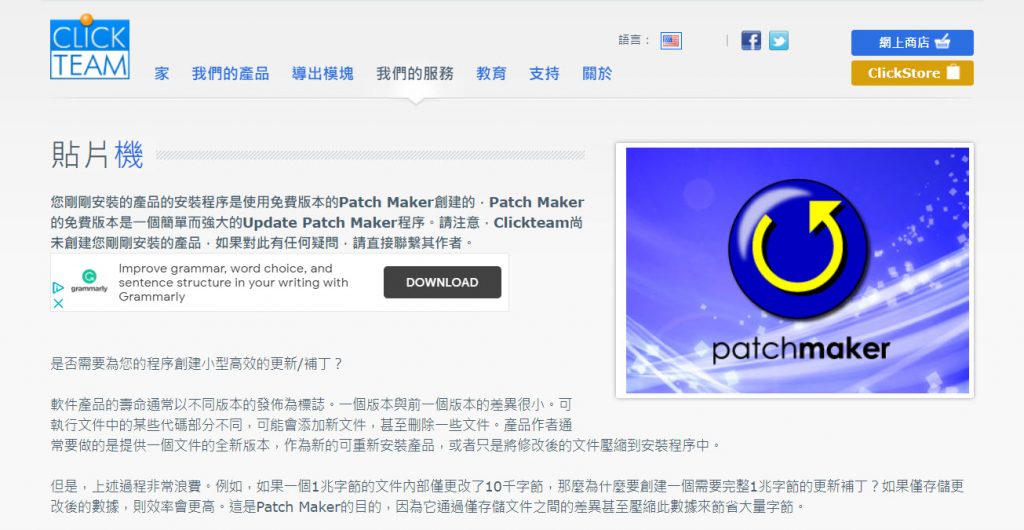Click the Grammarly ad description text
Image resolution: width=1024 pixels, height=530 pixels.
(x=233, y=283)
